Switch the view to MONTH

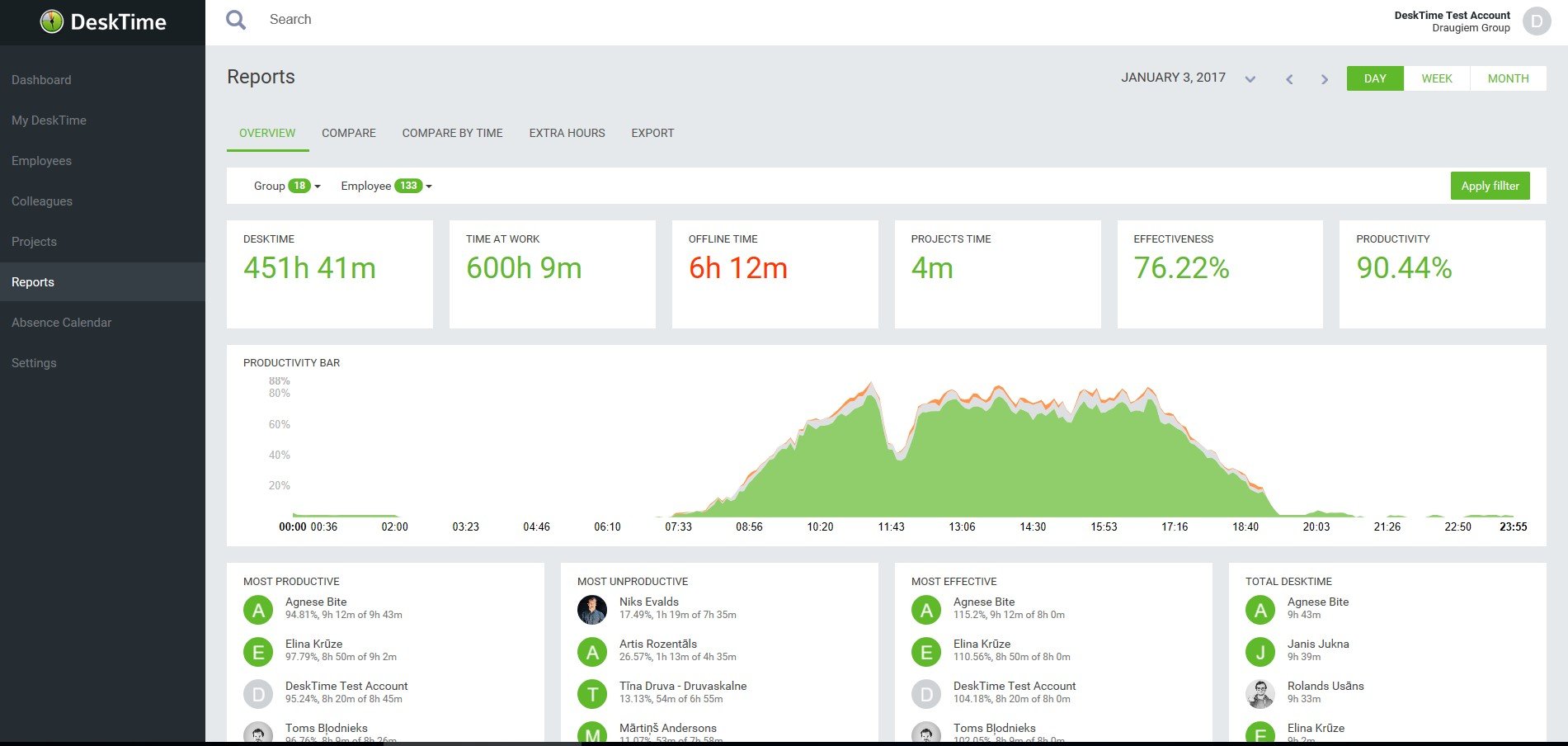pyautogui.click(x=1508, y=78)
